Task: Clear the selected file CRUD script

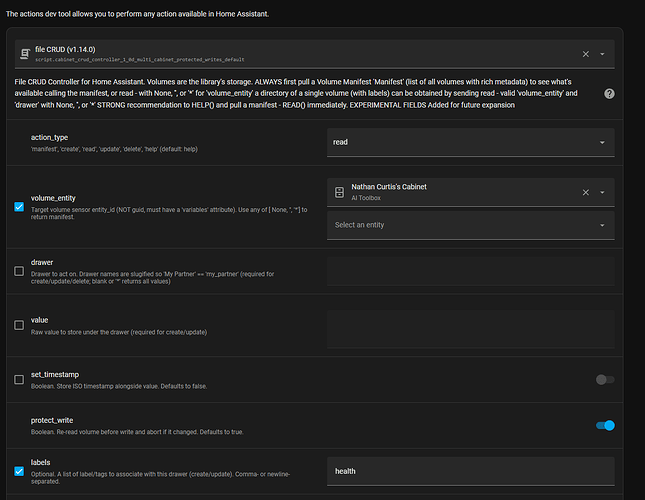Action: coord(586,54)
